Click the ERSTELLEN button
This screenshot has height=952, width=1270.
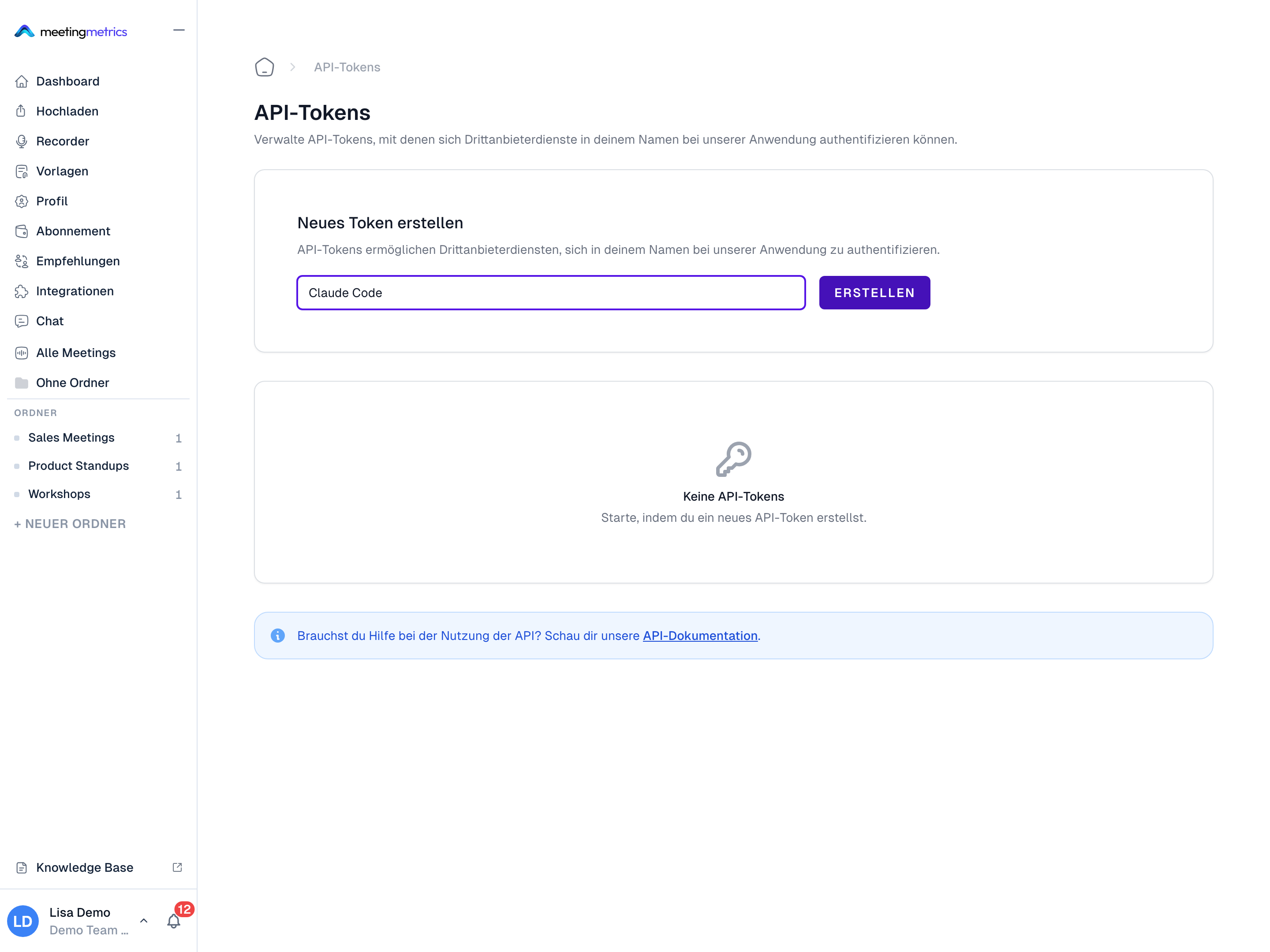tap(874, 293)
